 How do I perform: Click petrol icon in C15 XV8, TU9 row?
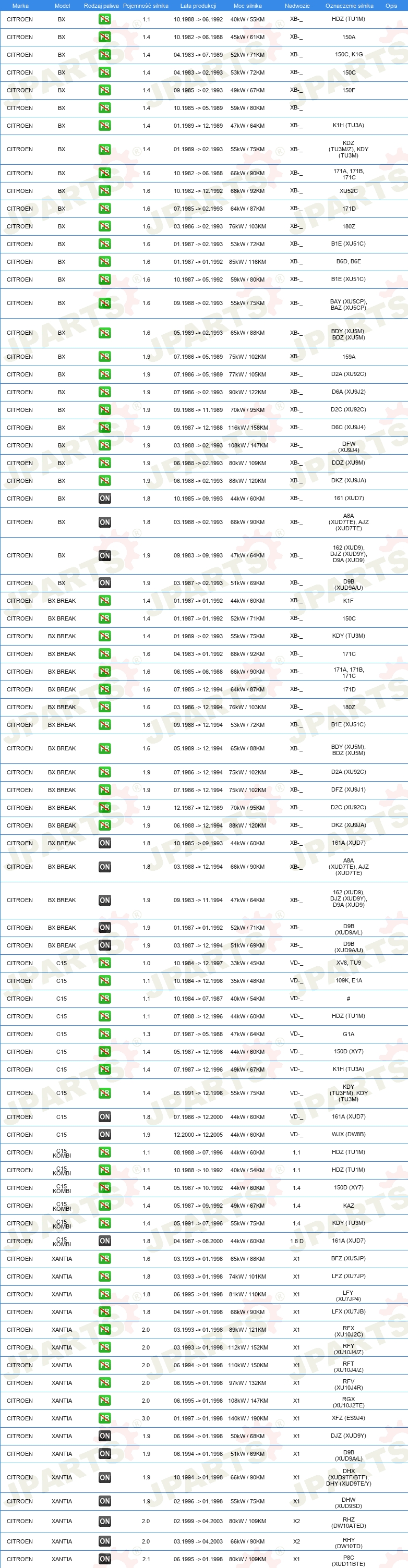point(105,963)
